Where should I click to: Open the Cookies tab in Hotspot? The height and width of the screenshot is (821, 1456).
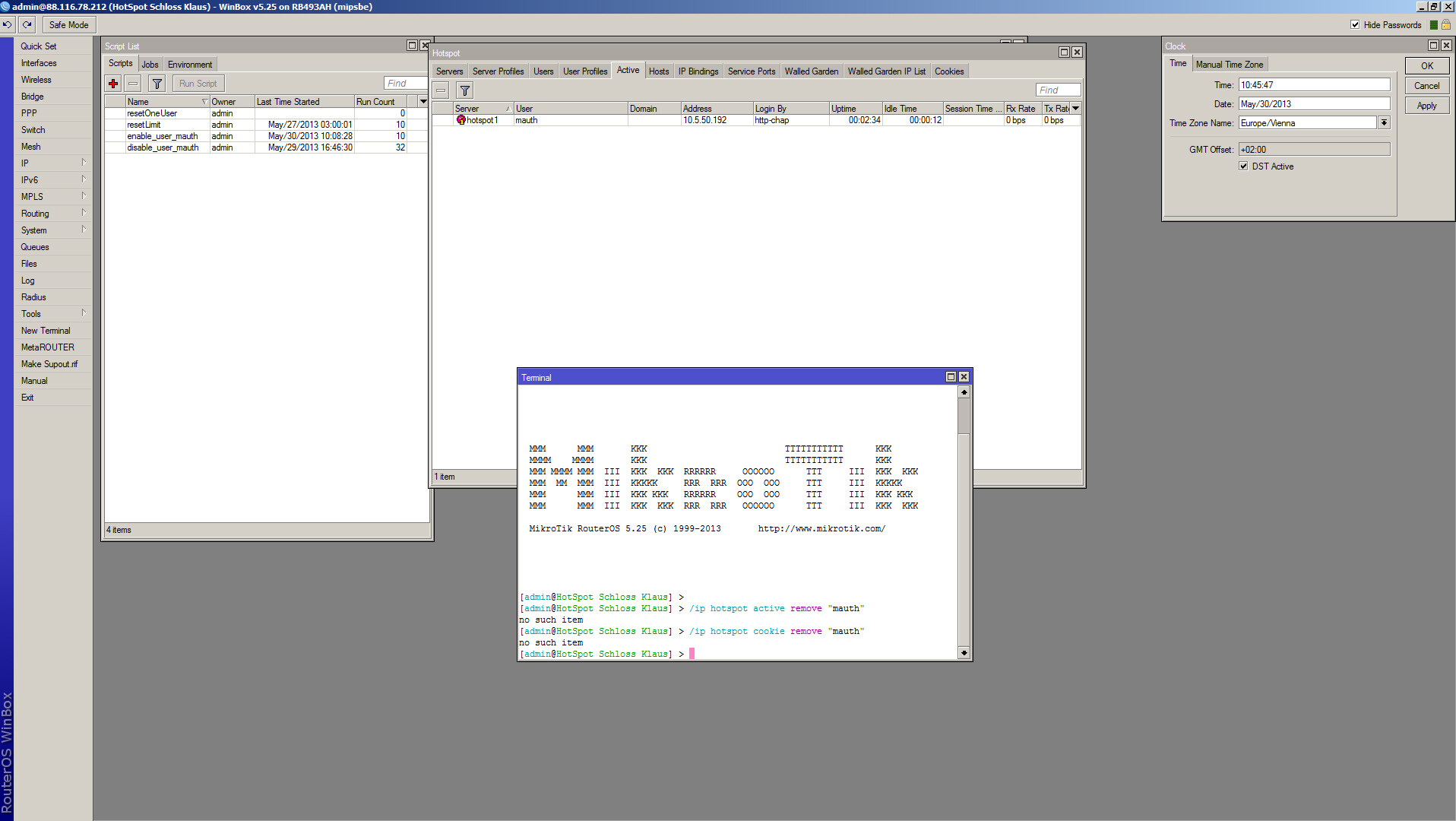point(949,71)
